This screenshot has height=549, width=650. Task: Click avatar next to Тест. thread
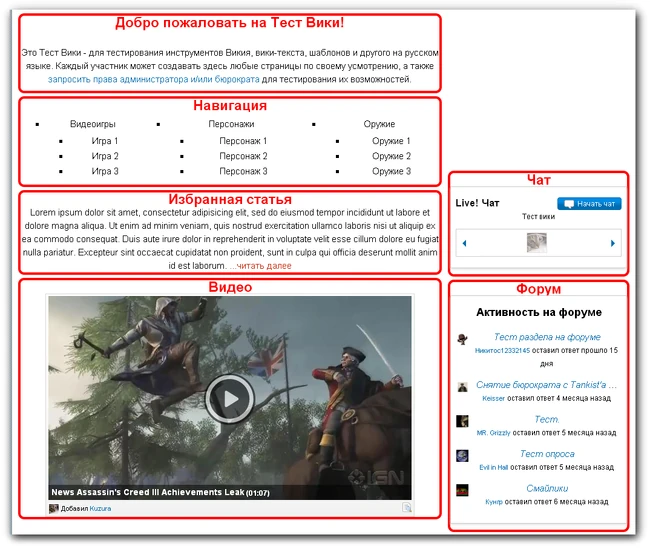462,421
